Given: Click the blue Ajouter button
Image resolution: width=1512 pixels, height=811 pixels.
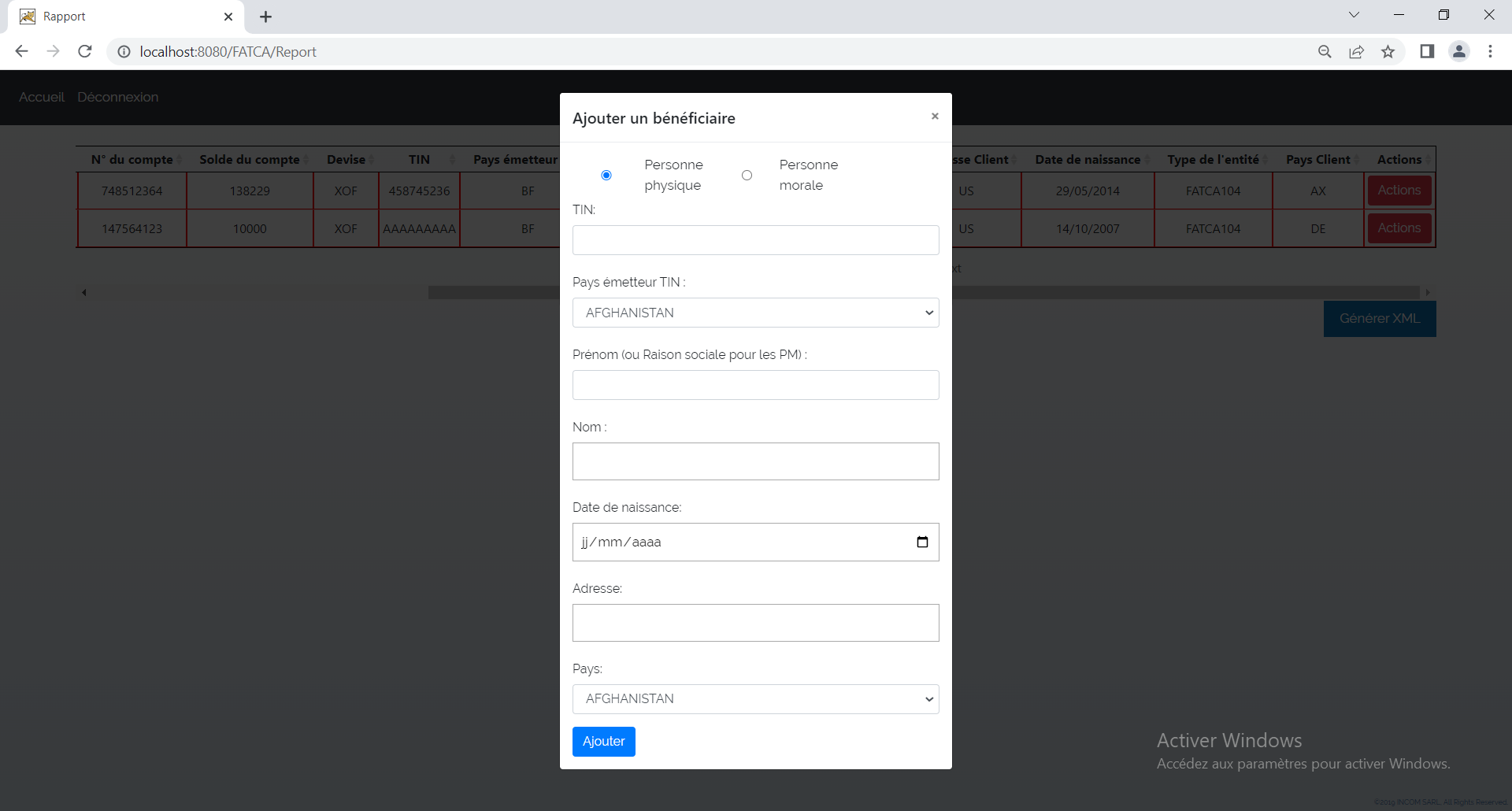Looking at the screenshot, I should tap(604, 742).
